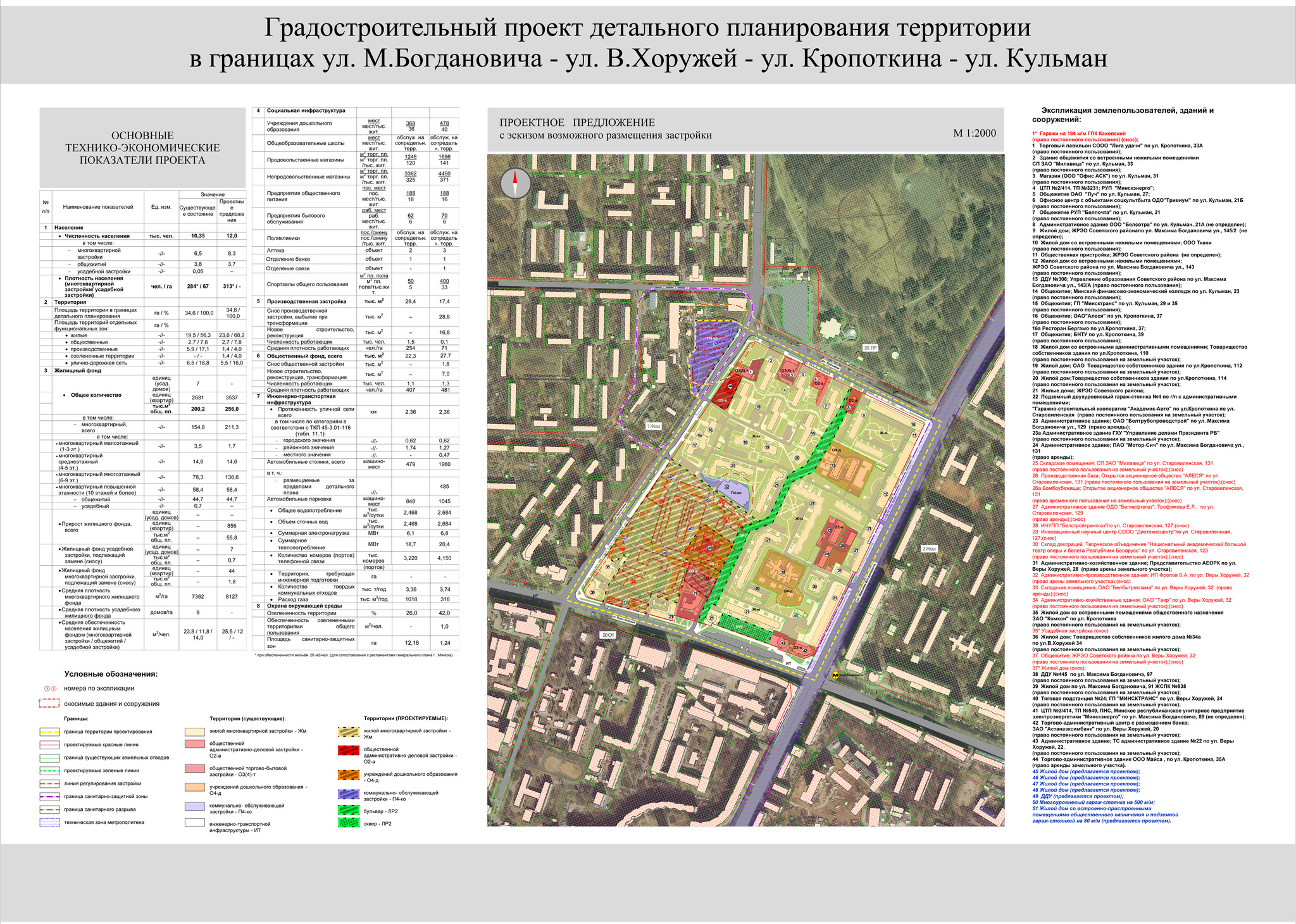Click the Производственная застройка row label
1296x924 pixels.
306,301
